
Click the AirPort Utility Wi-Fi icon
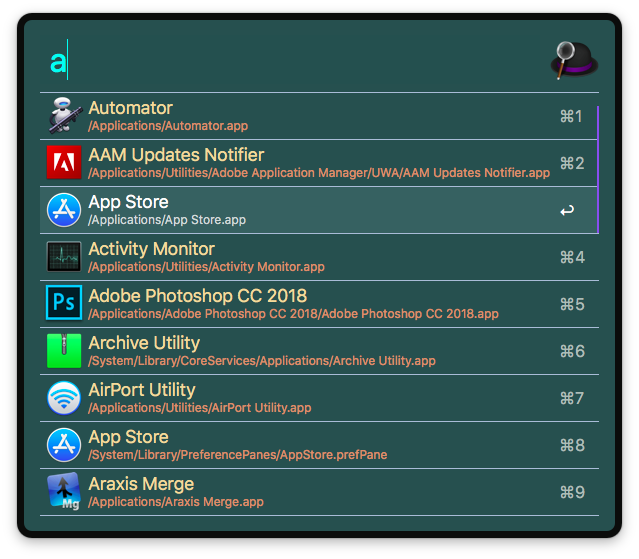point(64,398)
